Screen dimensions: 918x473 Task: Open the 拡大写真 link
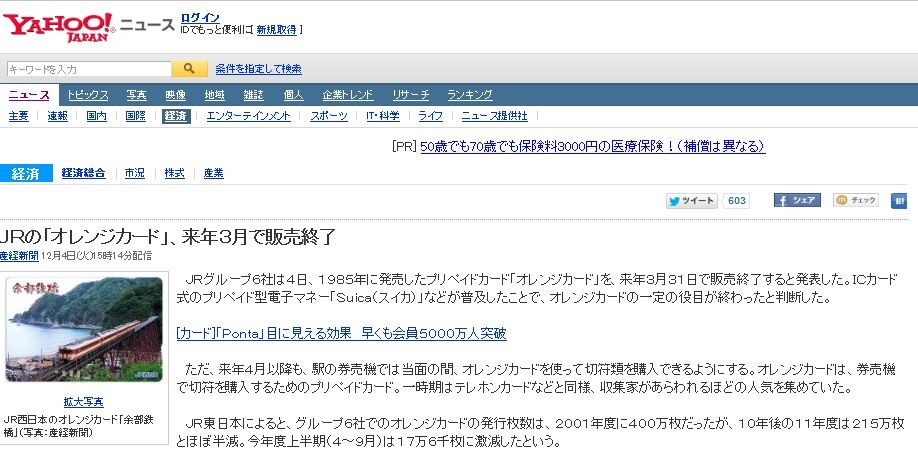84,402
